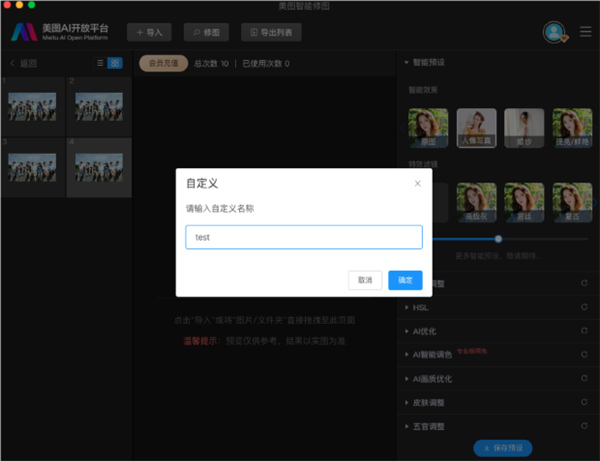Reset the 皮肤调整 section

[x=583, y=404]
